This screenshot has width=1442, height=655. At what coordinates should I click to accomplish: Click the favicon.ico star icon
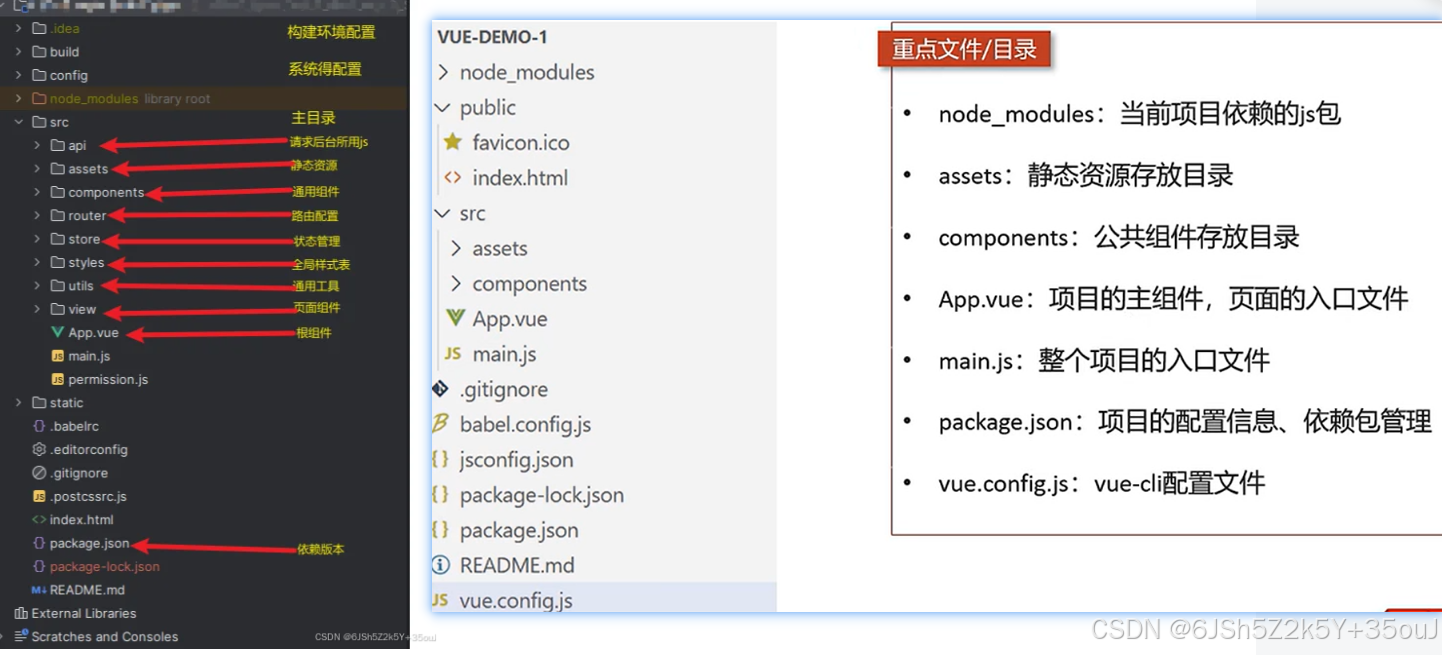(x=454, y=142)
